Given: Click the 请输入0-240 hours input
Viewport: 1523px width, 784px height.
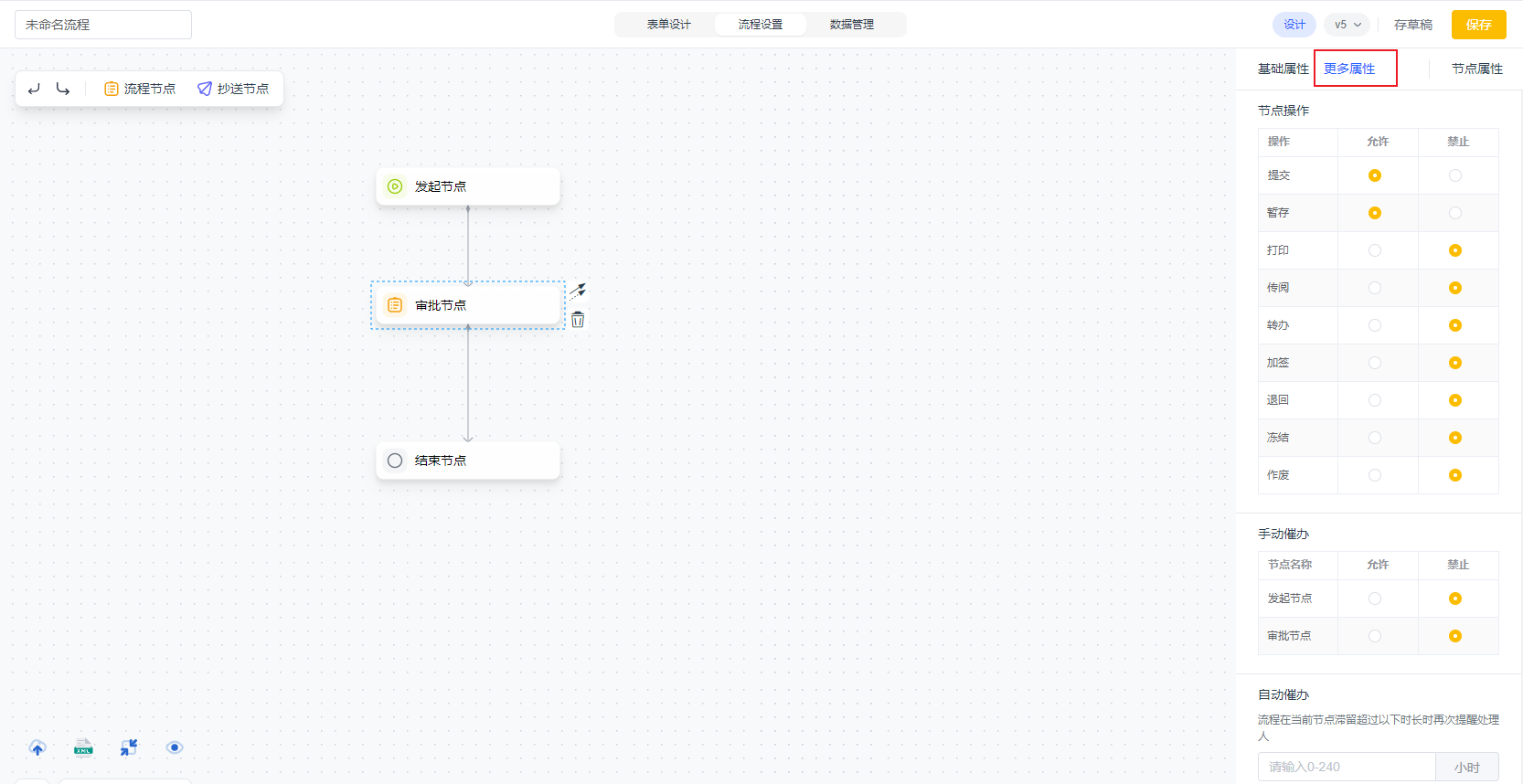Looking at the screenshot, I should click(x=1347, y=768).
